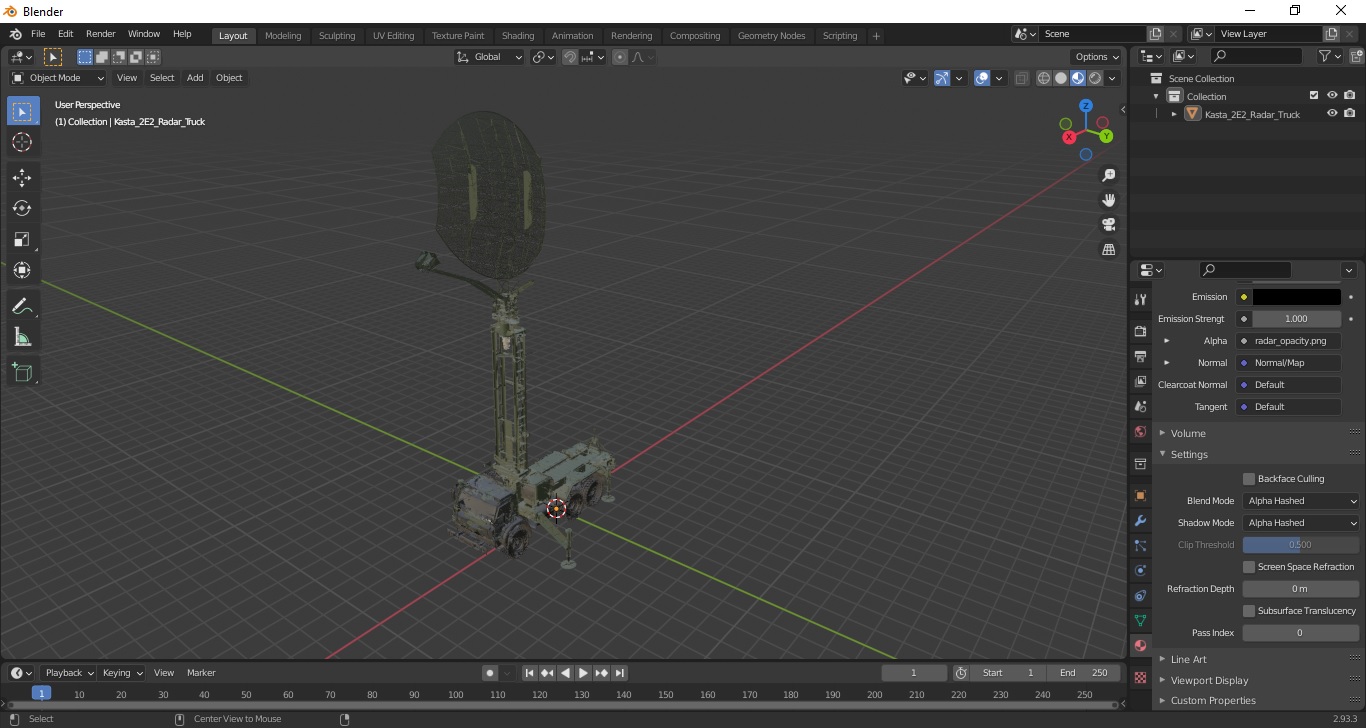Choose the Move tool
This screenshot has width=1366, height=728.
pos(23,177)
